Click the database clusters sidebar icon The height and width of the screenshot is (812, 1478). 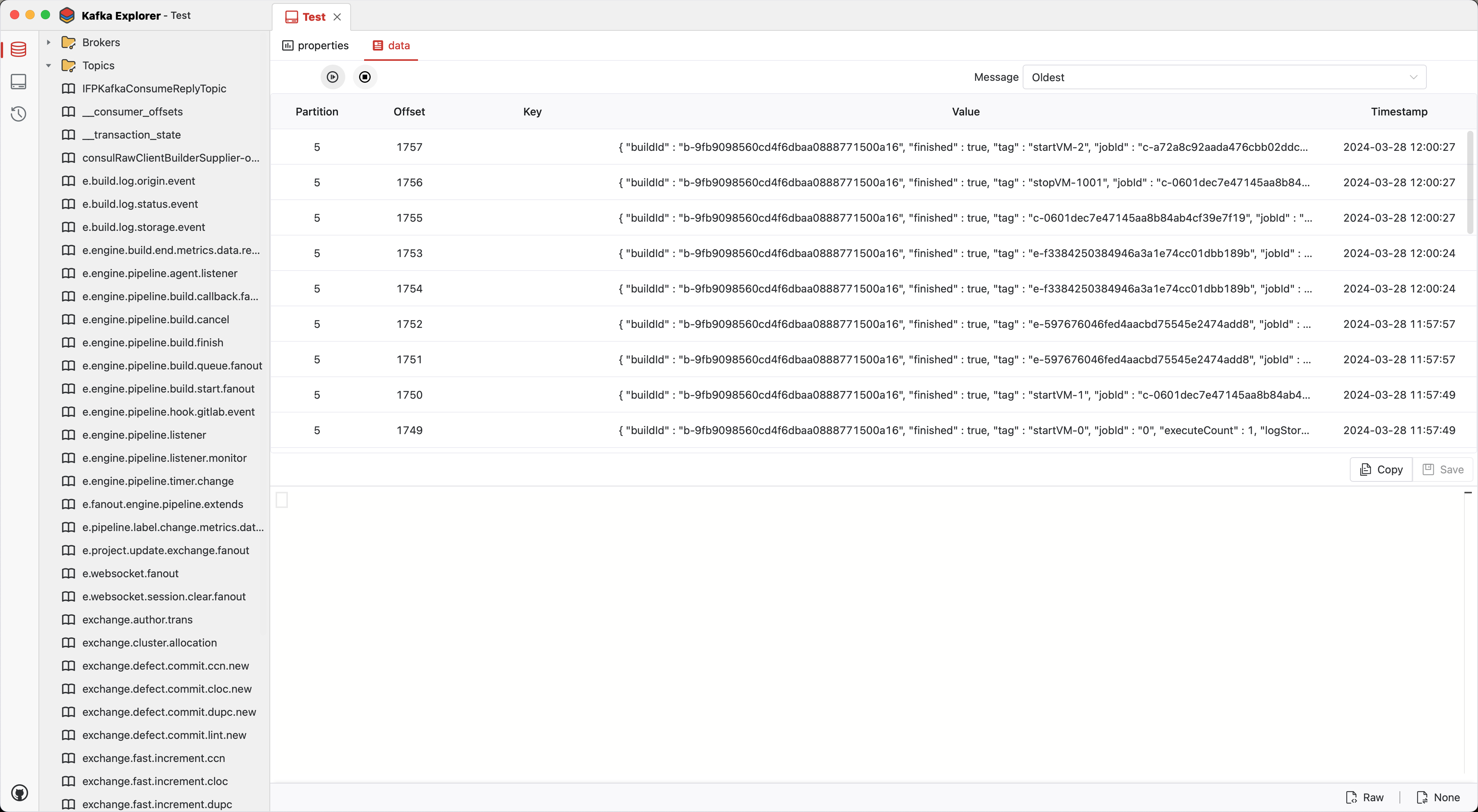tap(18, 49)
